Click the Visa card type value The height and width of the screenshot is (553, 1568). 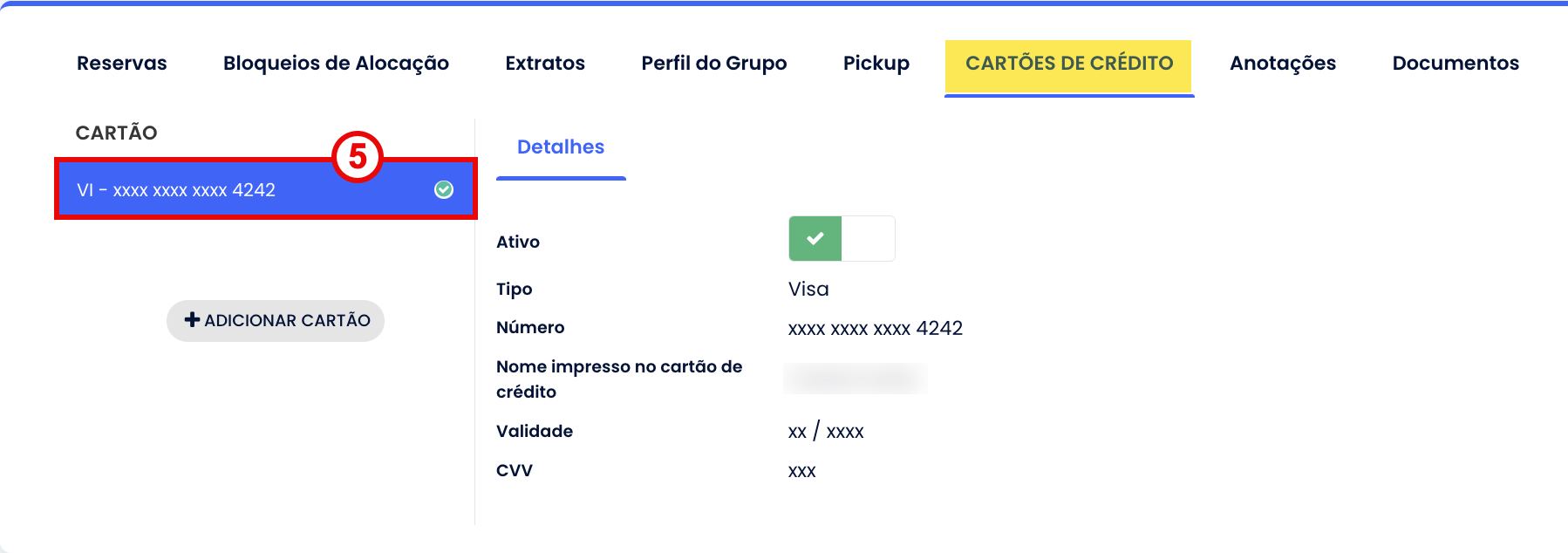[808, 290]
